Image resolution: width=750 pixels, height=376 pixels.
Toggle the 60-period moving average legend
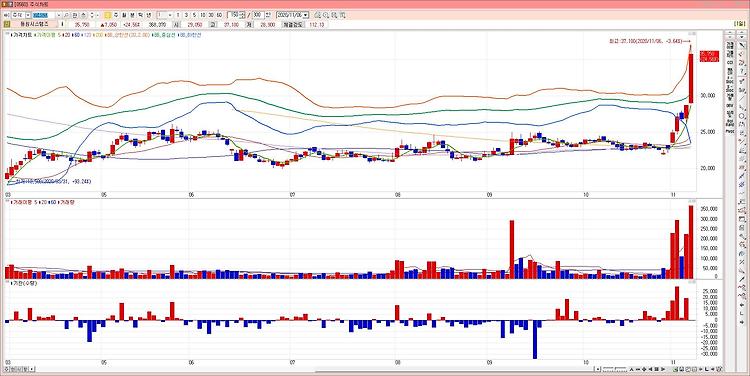click(76, 35)
